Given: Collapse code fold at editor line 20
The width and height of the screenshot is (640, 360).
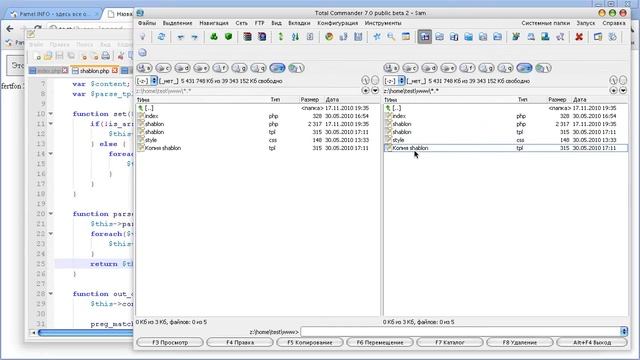Looking at the screenshot, I should pos(51,214).
